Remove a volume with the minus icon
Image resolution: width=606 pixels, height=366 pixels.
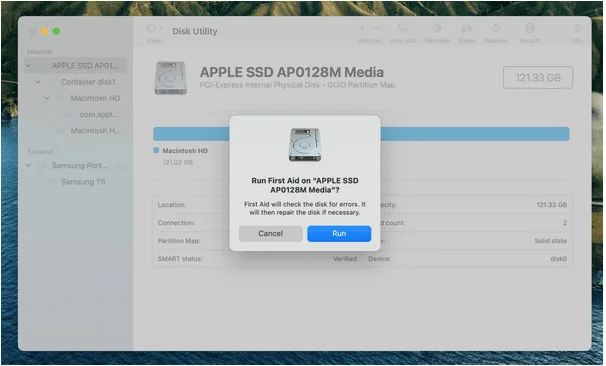pos(376,28)
